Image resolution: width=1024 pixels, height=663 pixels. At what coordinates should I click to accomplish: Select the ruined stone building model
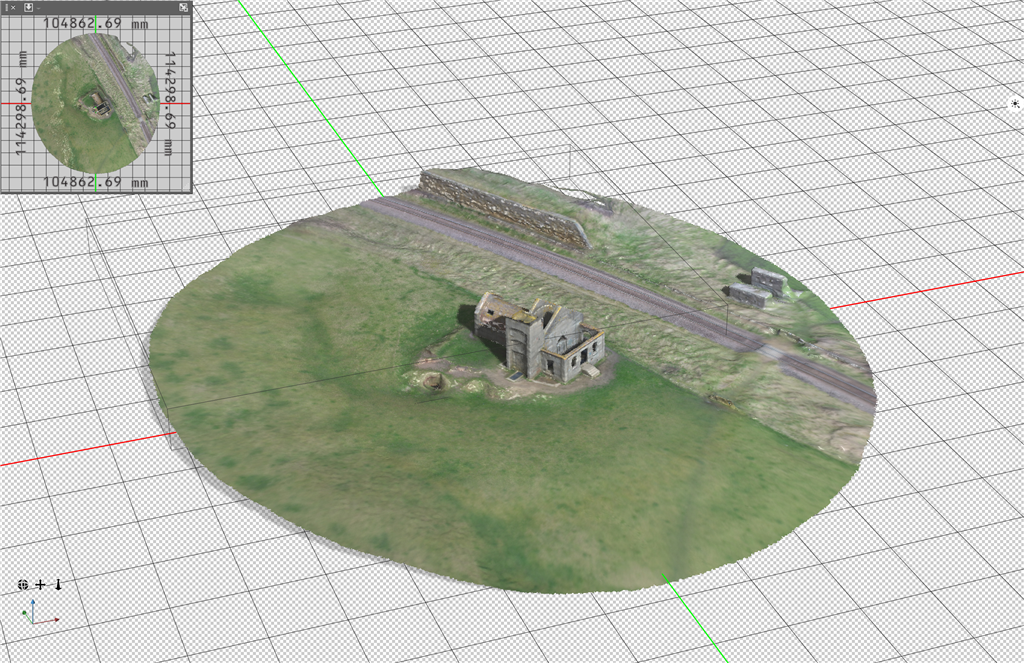pyautogui.click(x=545, y=342)
